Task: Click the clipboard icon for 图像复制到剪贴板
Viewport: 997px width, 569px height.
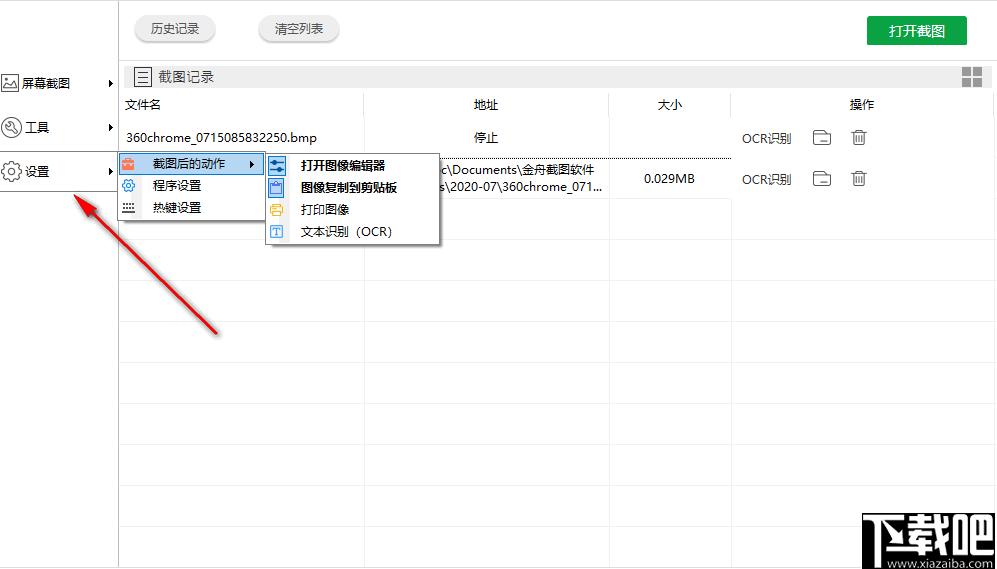Action: click(x=277, y=188)
